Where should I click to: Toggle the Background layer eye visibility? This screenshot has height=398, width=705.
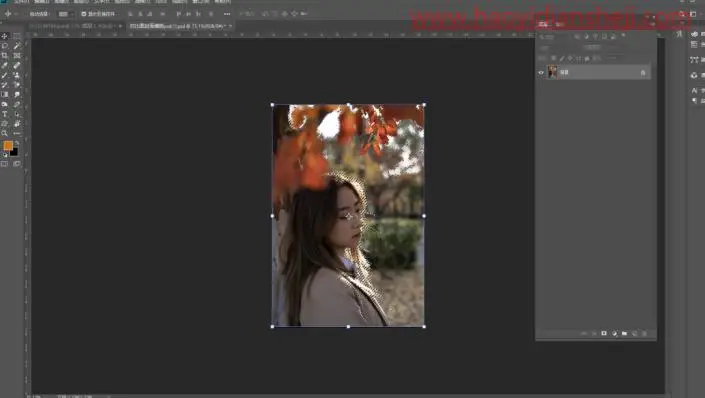pyautogui.click(x=541, y=72)
